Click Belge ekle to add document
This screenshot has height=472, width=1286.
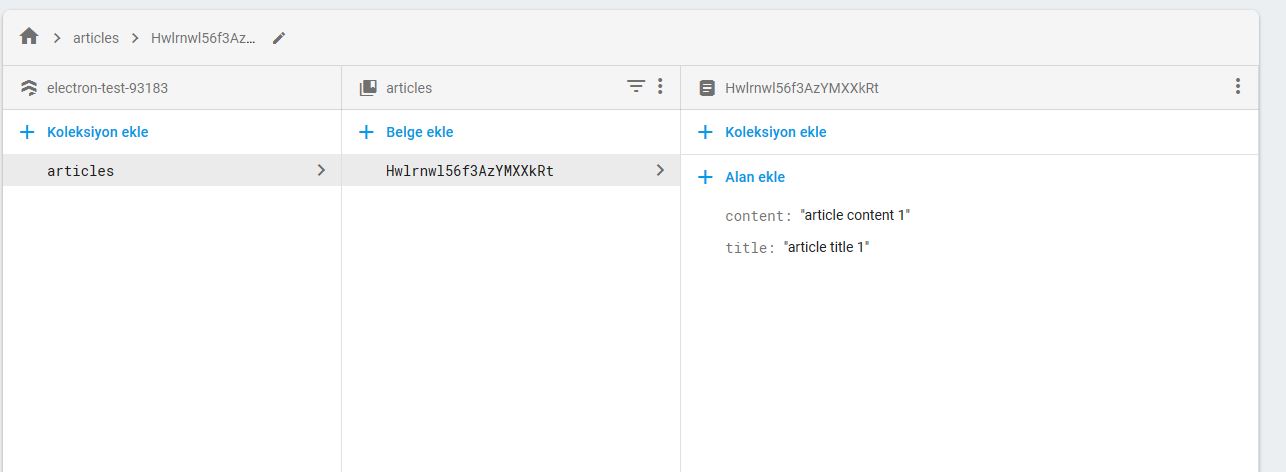(419, 132)
